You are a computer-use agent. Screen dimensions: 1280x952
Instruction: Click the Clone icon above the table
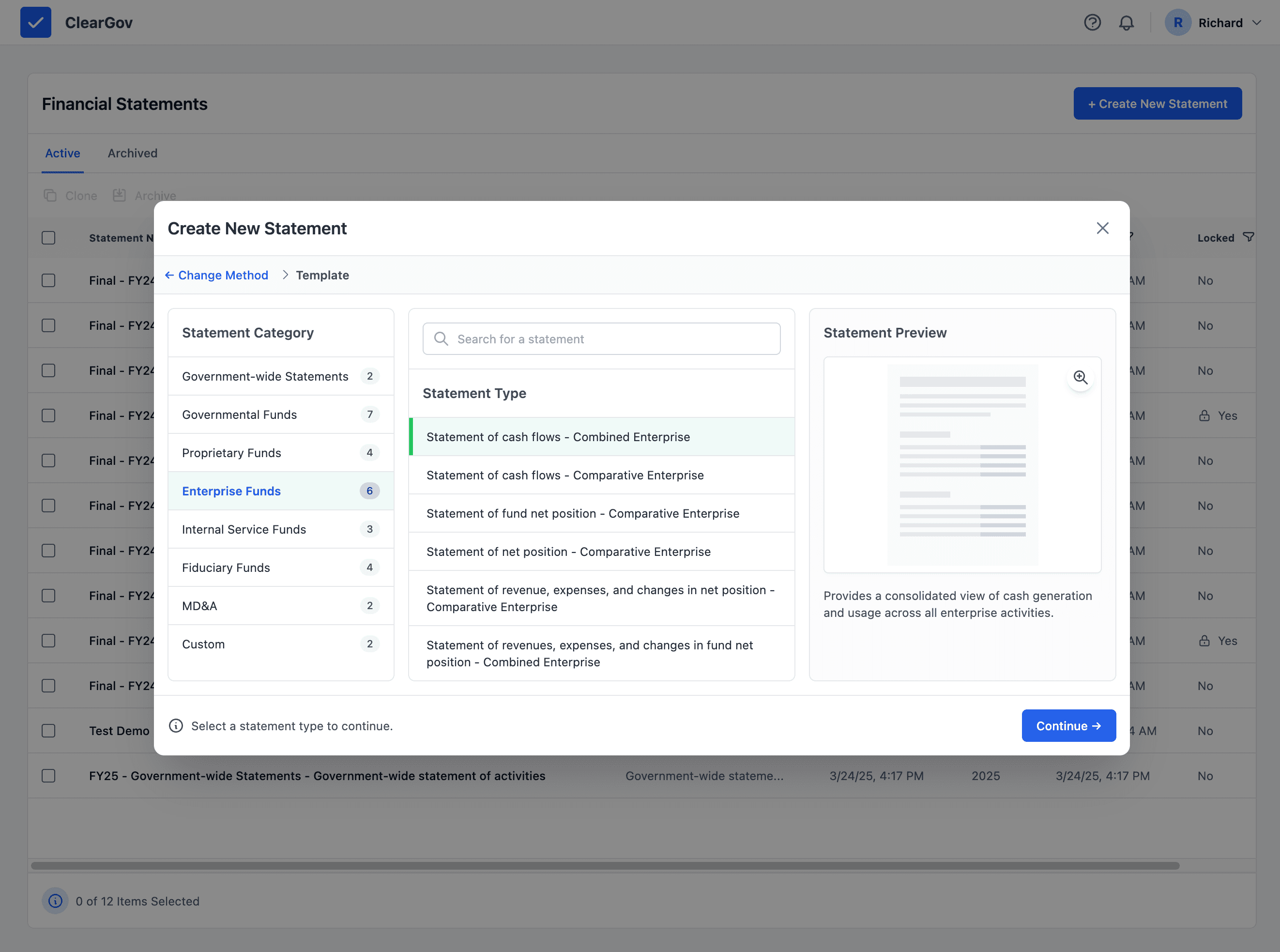coord(49,195)
